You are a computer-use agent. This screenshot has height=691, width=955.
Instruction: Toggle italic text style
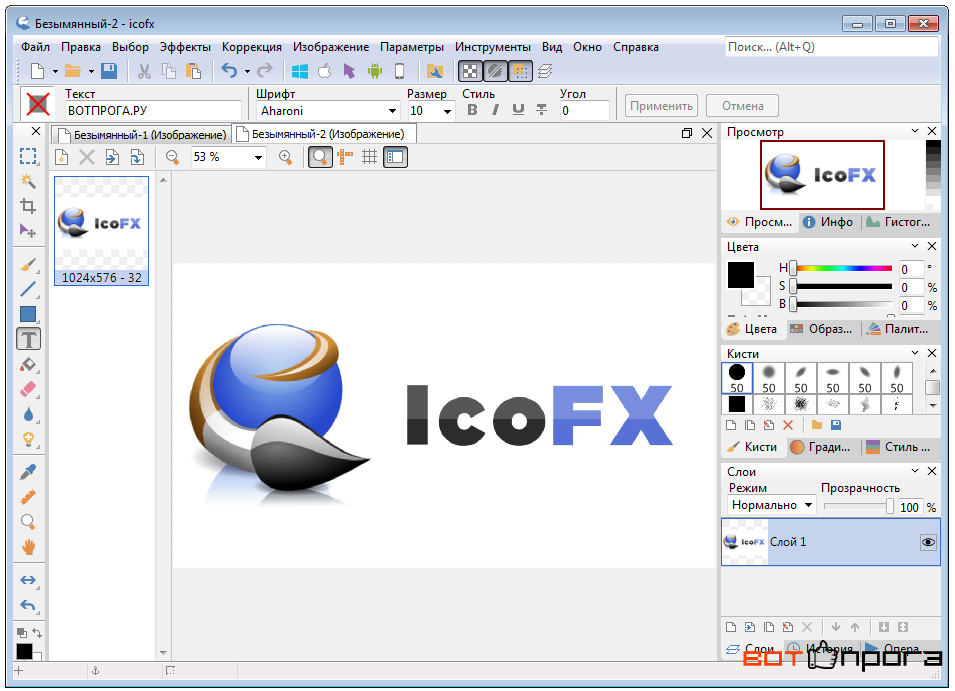click(x=495, y=110)
